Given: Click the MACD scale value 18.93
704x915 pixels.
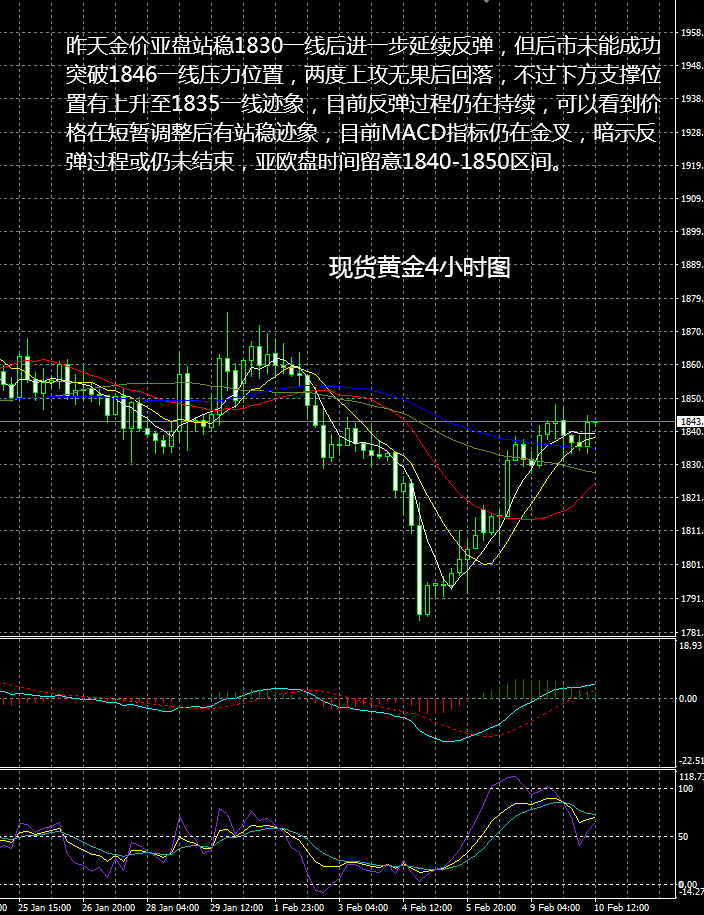Looking at the screenshot, I should click(x=691, y=645).
